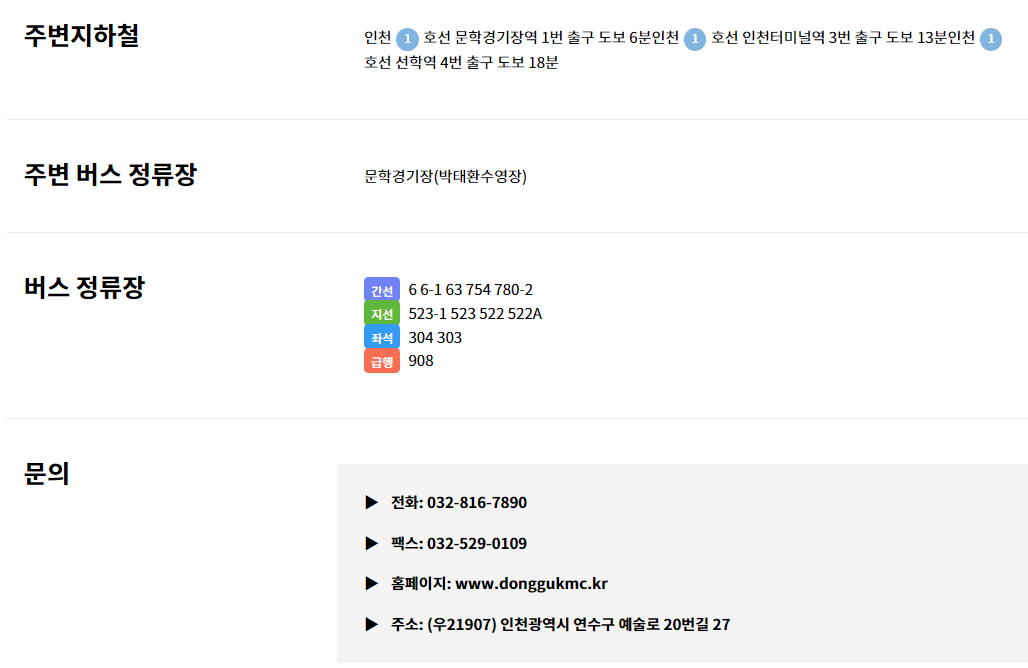Click the green 지선 bus badge
Screen dimensions: 1028x668
382,313
